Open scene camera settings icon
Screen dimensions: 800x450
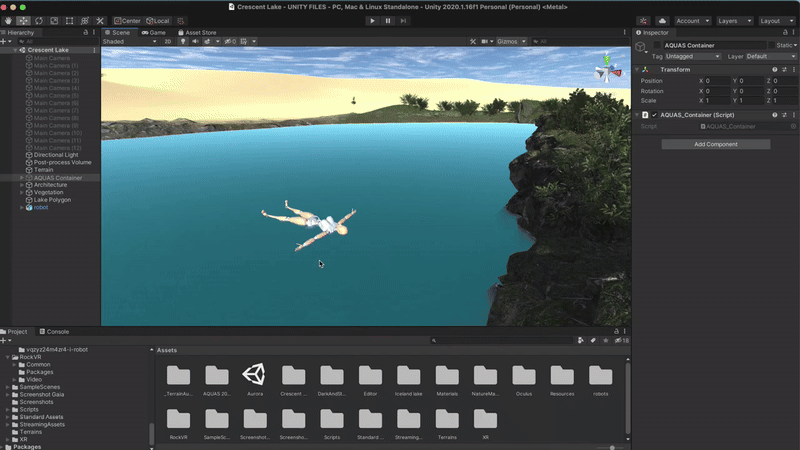coord(485,41)
